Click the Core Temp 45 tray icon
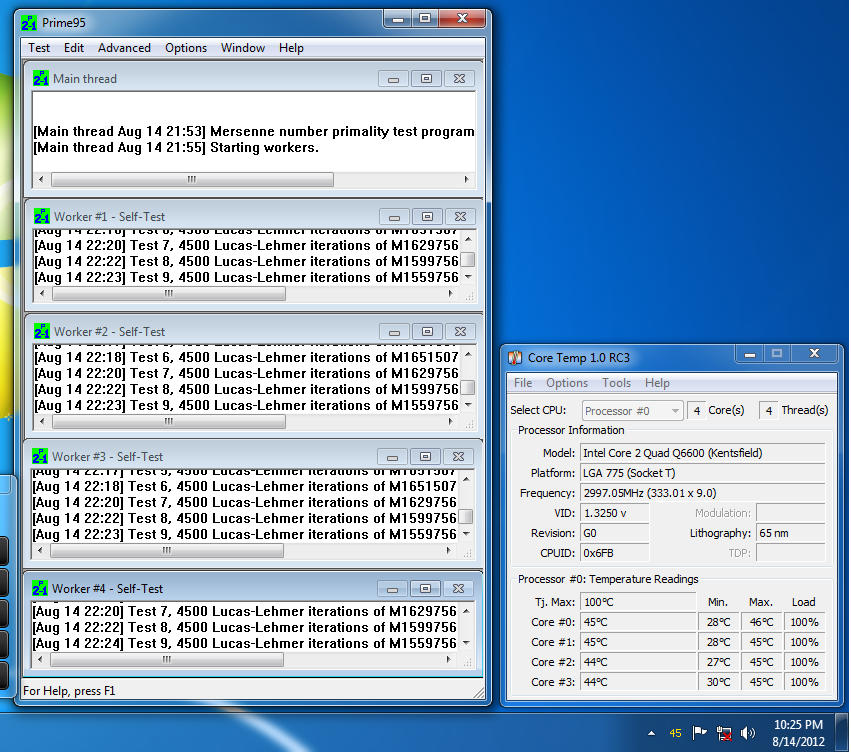Screen dimensions: 851x754 pos(675,733)
